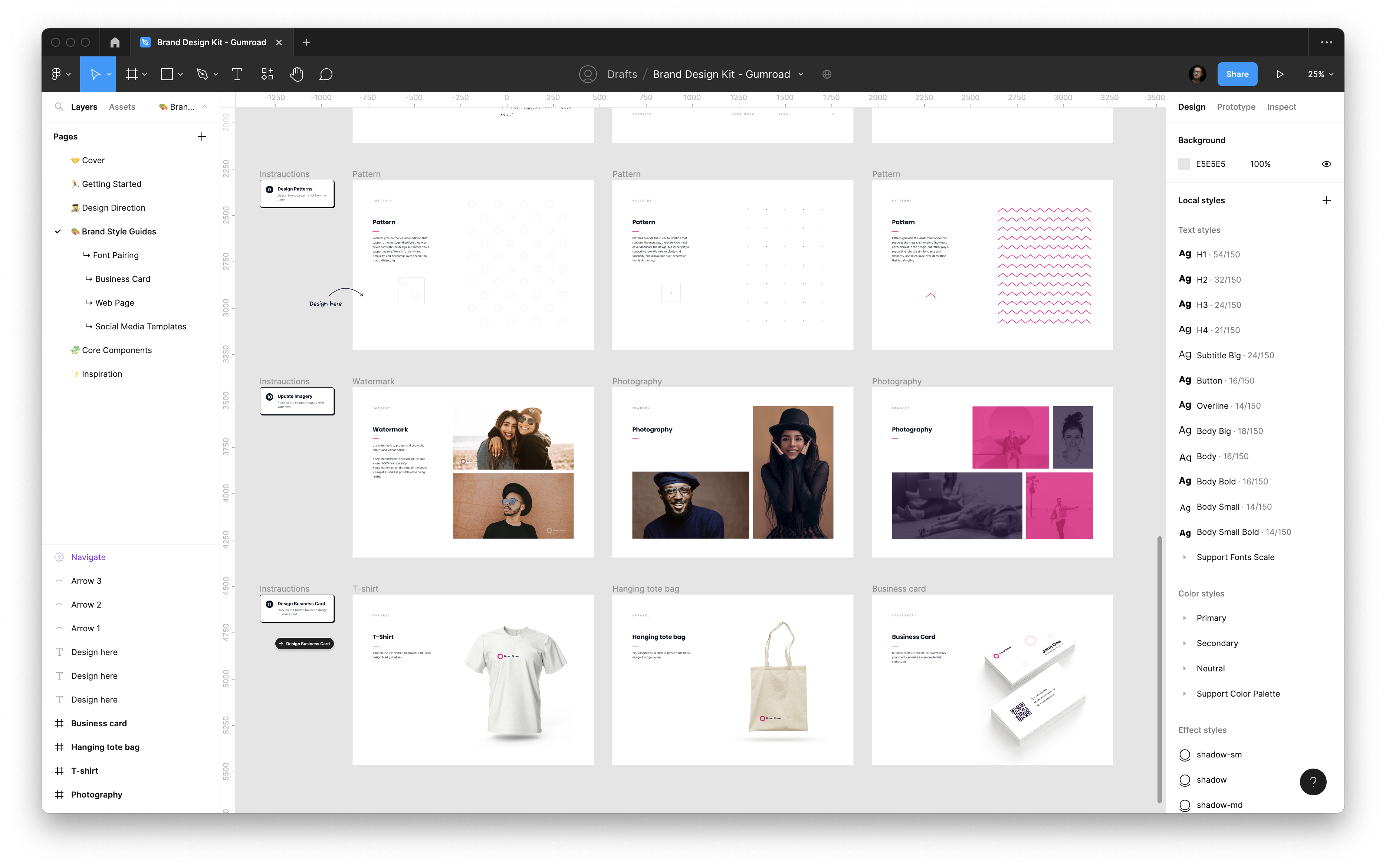Click the user avatar in toolbar

(1197, 74)
